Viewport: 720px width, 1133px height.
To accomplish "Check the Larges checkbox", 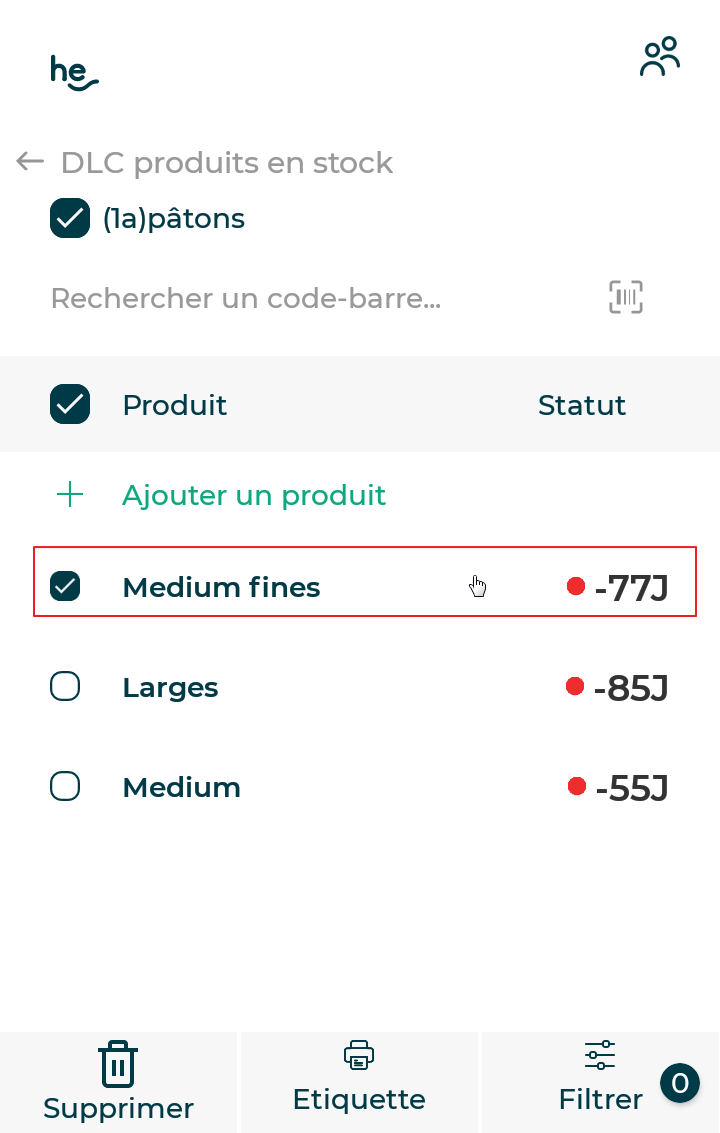I will click(x=65, y=687).
